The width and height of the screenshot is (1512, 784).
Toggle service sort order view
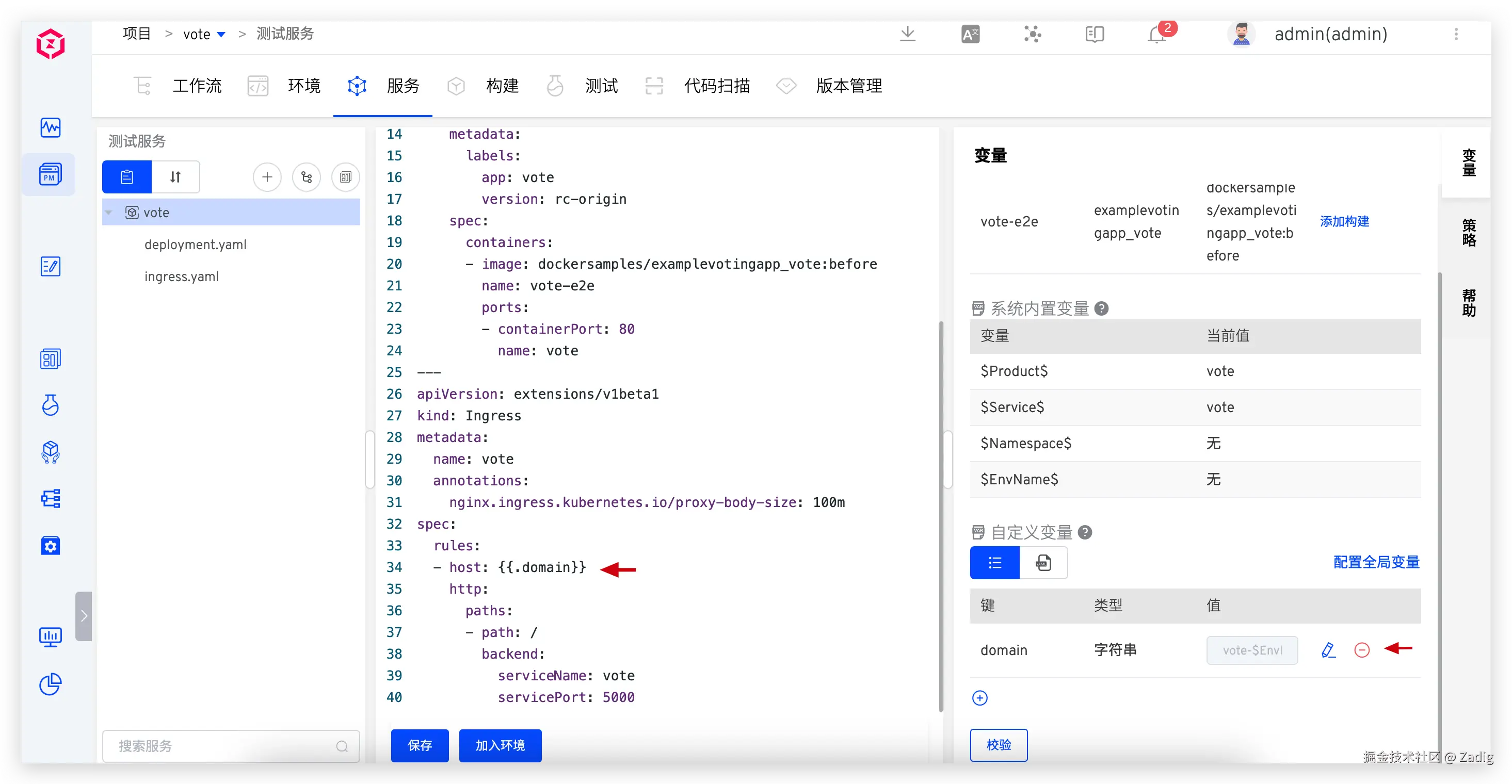175,177
